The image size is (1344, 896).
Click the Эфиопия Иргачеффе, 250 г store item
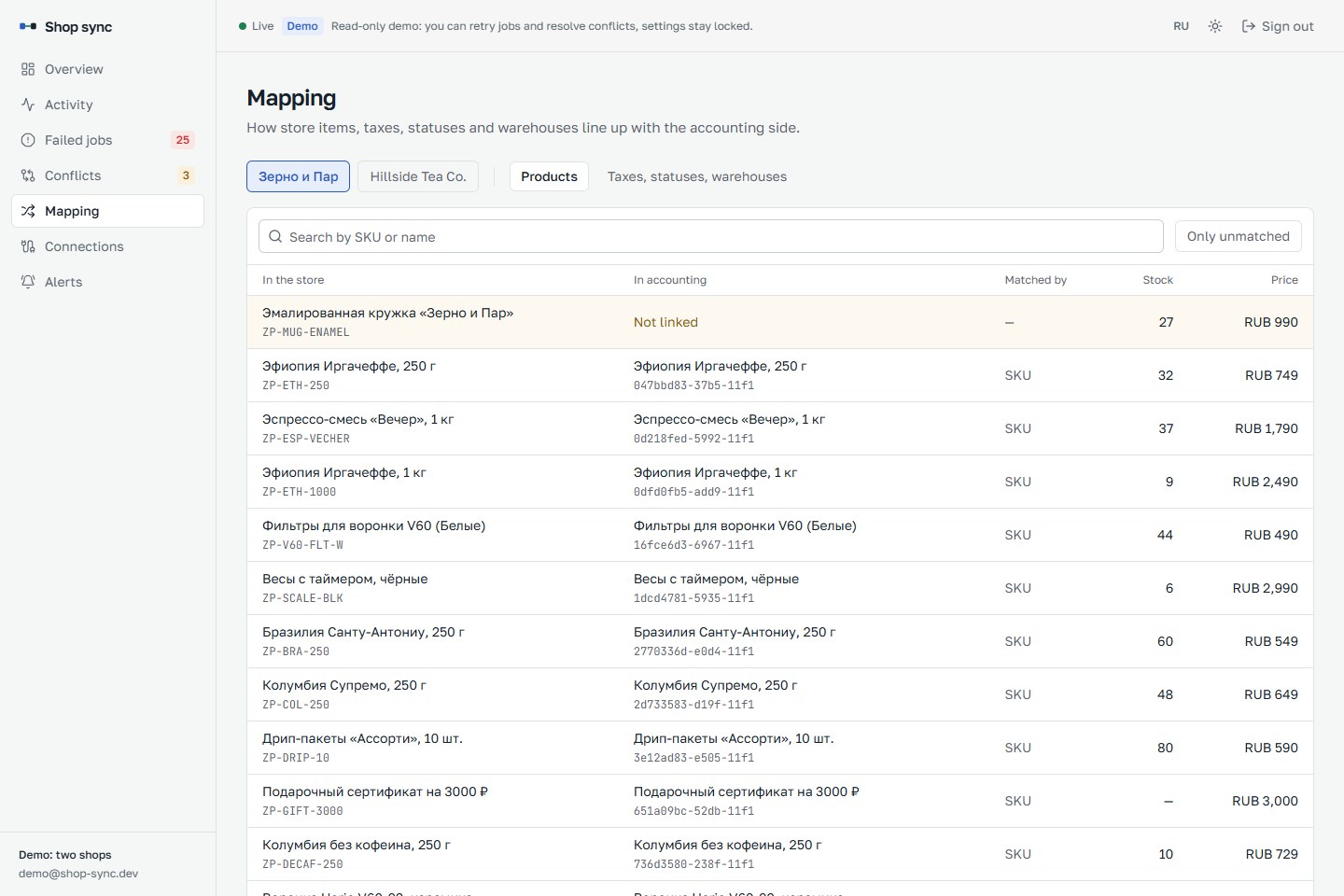349,366
